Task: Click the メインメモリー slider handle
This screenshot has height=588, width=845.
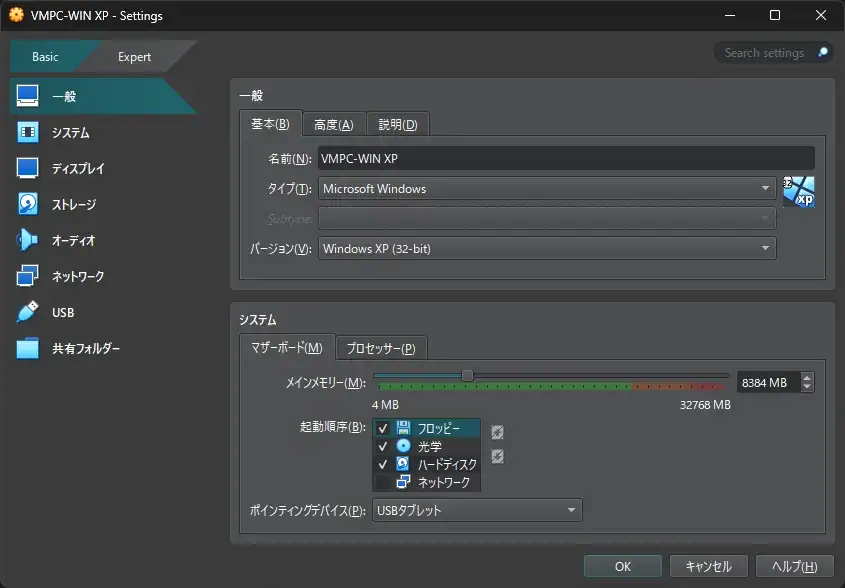Action: [x=467, y=376]
